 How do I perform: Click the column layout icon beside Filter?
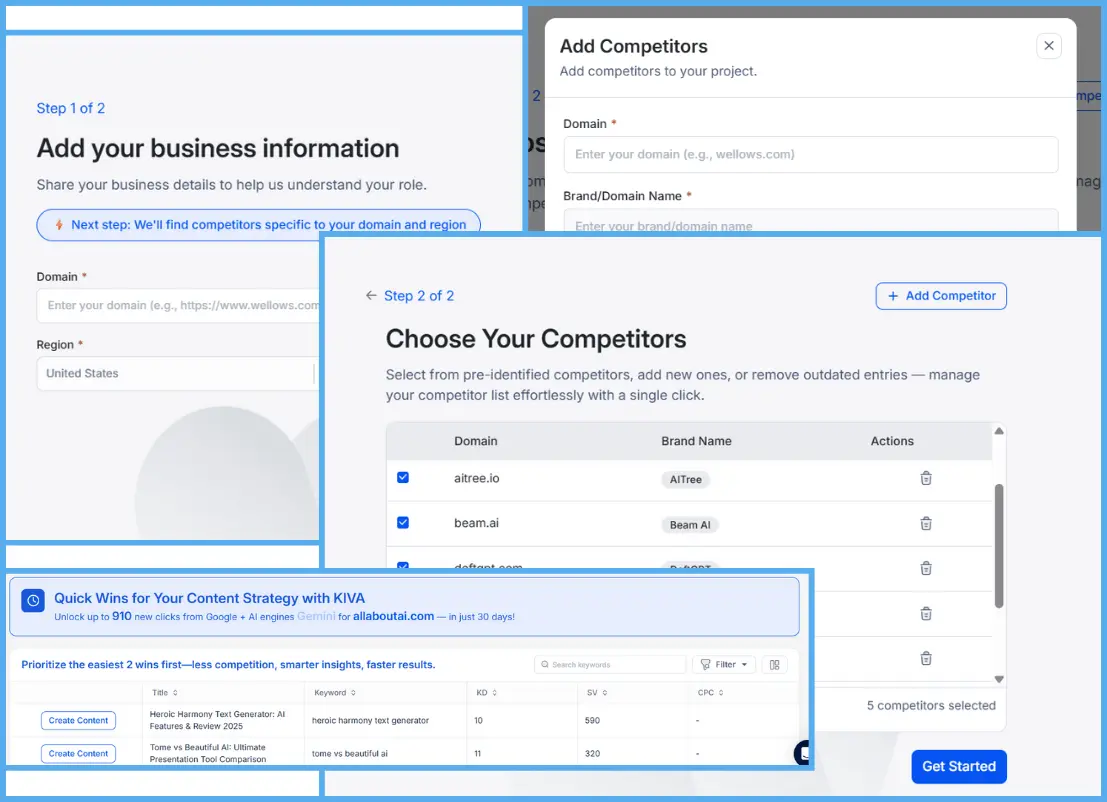click(776, 664)
